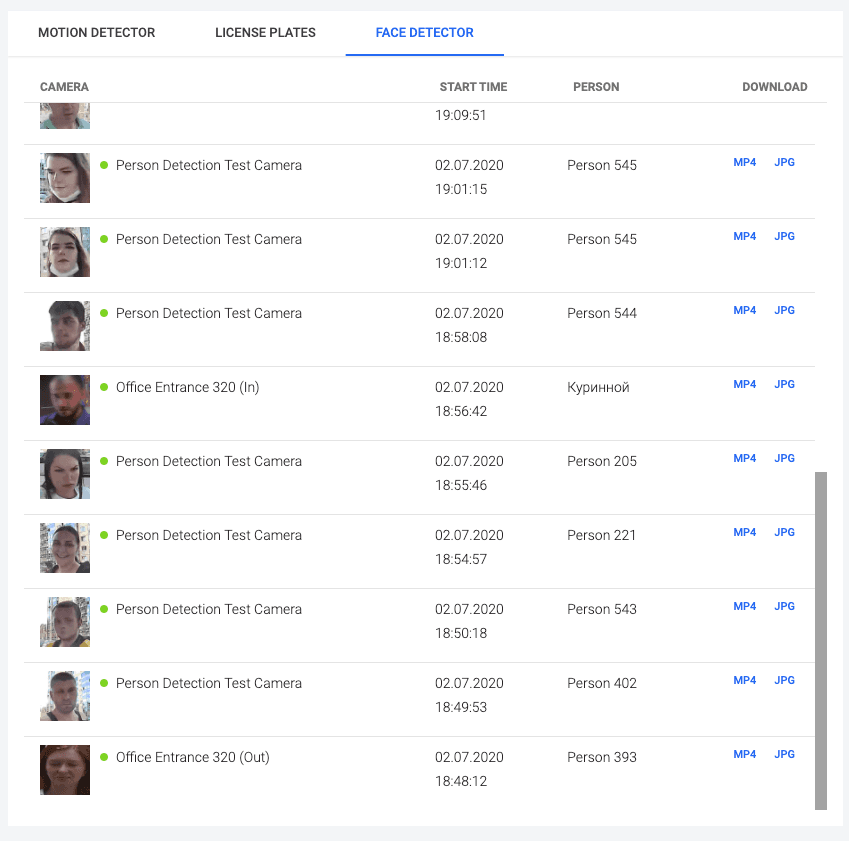Open the Person 402 detection image
Viewport: 849px width, 841px height.
[x=64, y=696]
